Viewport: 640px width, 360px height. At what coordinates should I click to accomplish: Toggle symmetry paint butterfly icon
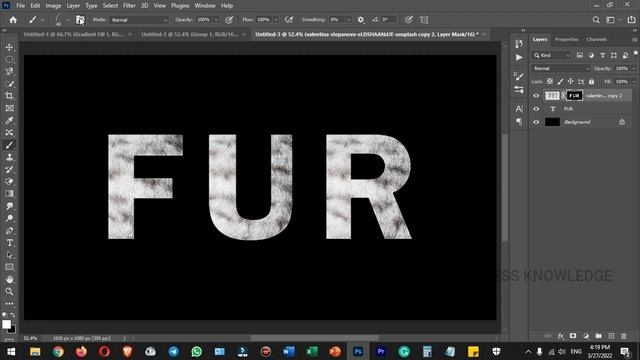424,20
